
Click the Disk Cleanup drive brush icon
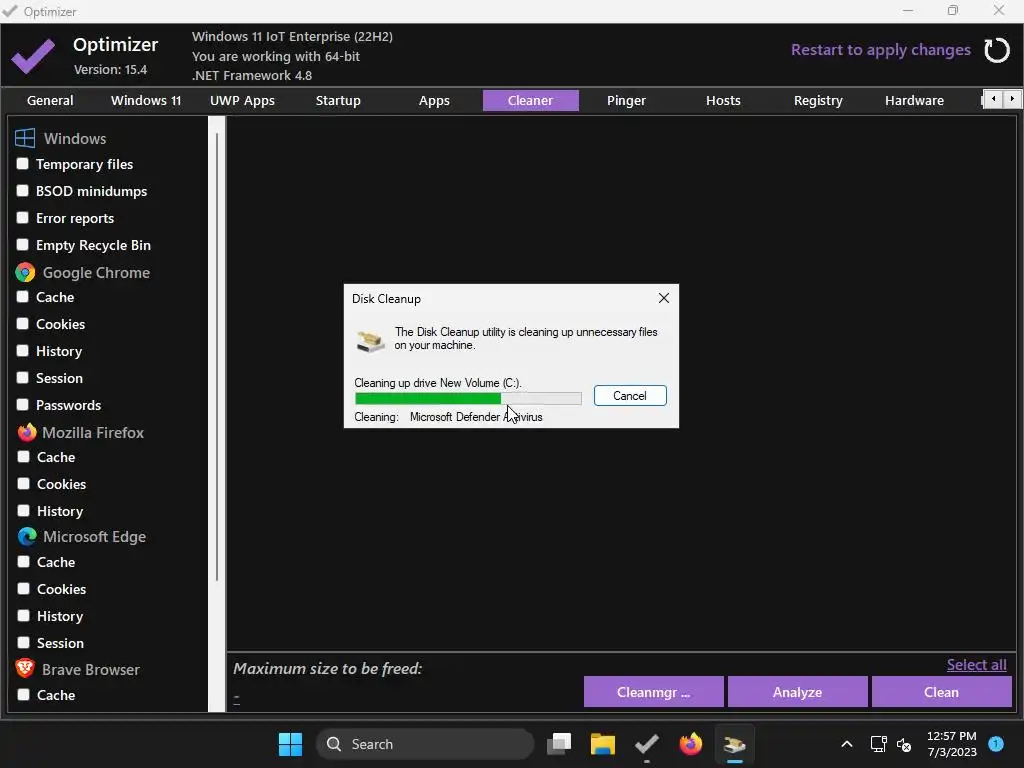coord(370,341)
